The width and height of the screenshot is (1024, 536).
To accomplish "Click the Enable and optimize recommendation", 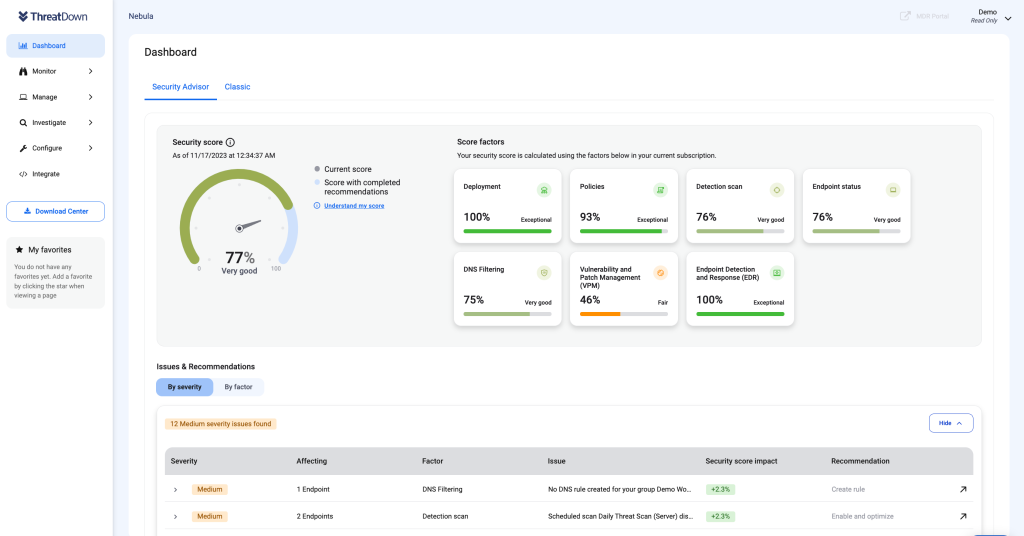I will click(862, 516).
